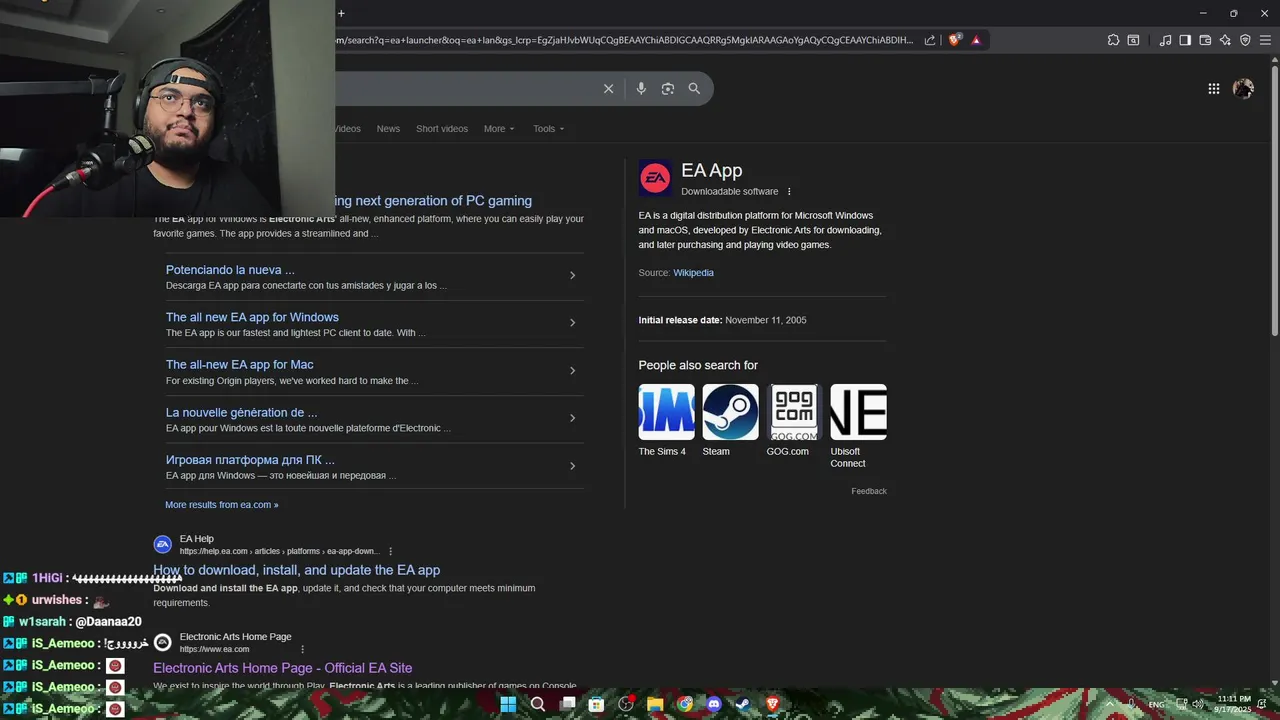The height and width of the screenshot is (720, 1280).
Task: Select The Sims 4 thumbnail
Action: [x=666, y=412]
